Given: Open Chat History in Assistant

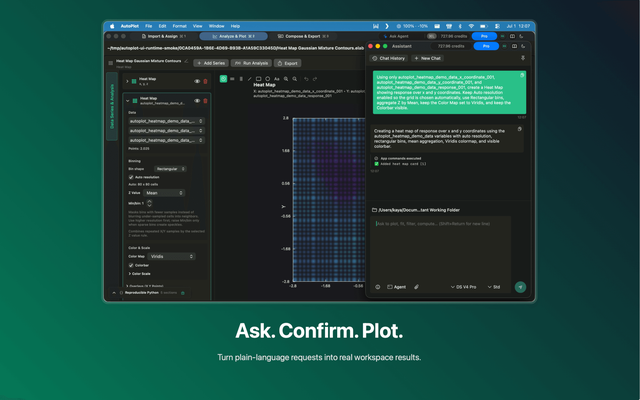Looking at the screenshot, I should pos(389,58).
